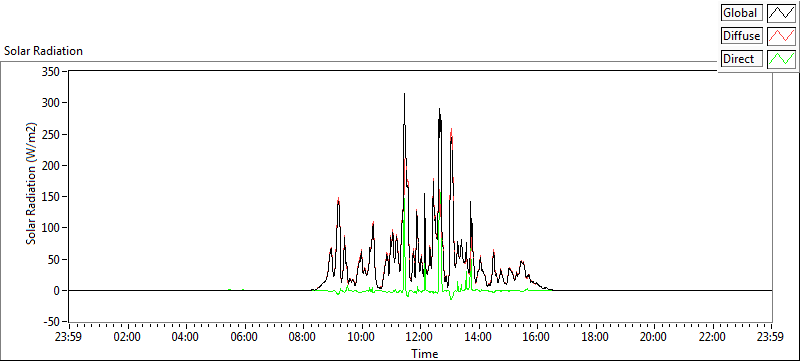The width and height of the screenshot is (800, 361).
Task: Click the 100 y-axis tick label
Action: tap(51, 228)
